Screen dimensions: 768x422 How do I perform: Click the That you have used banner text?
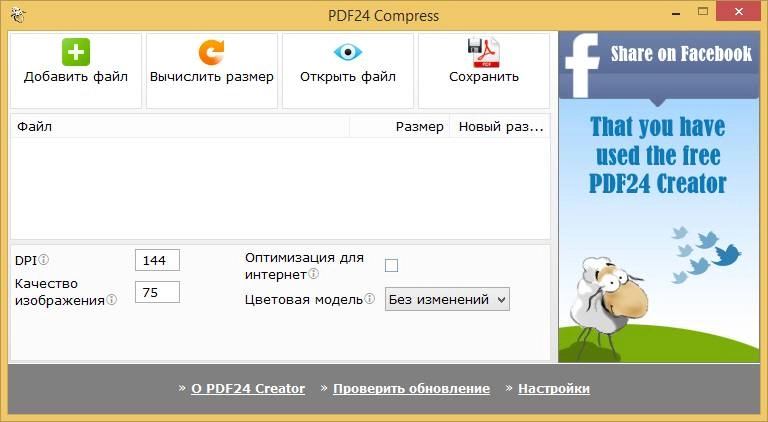(x=658, y=155)
